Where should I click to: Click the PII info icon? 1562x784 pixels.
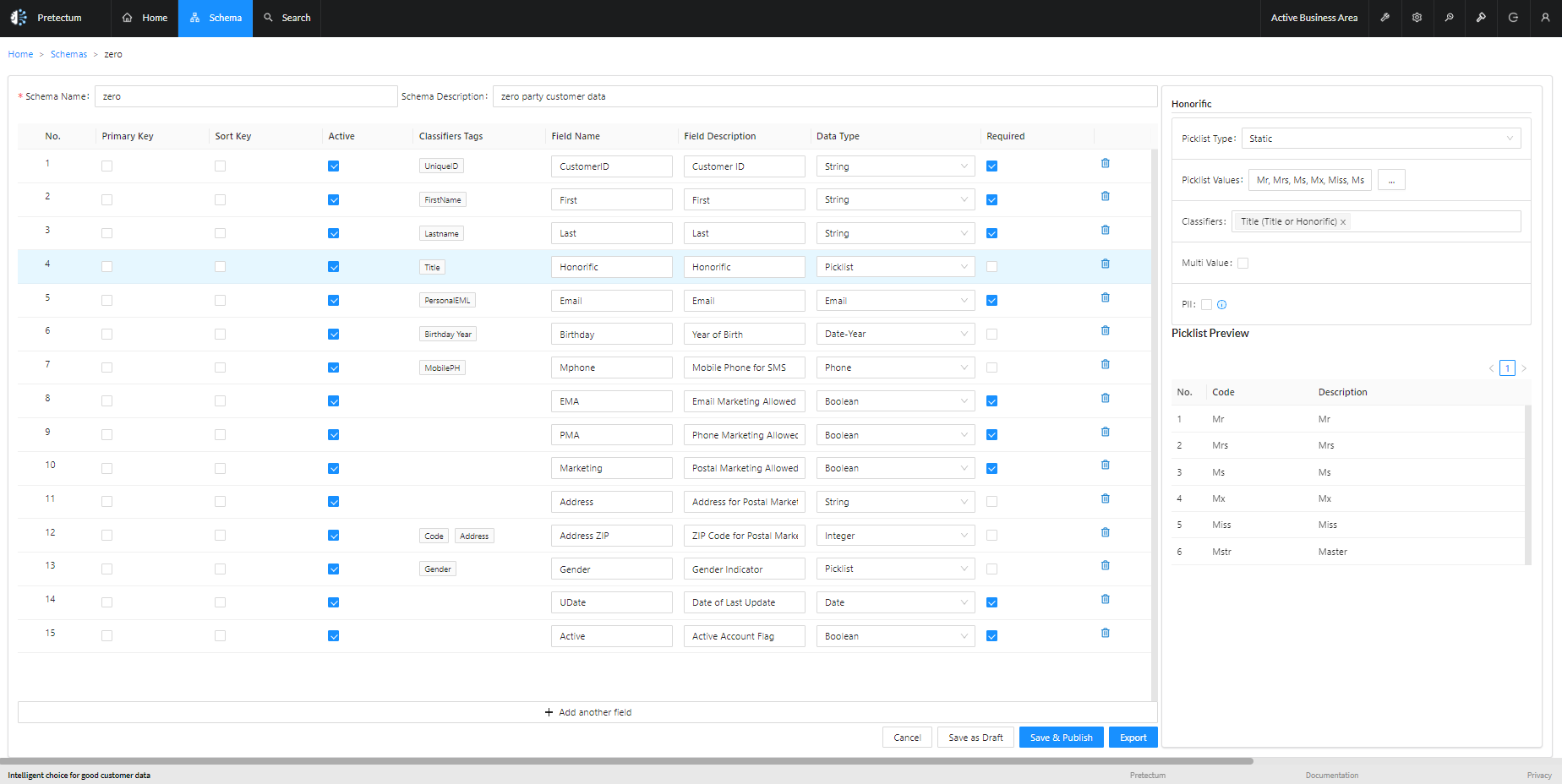pyautogui.click(x=1221, y=305)
